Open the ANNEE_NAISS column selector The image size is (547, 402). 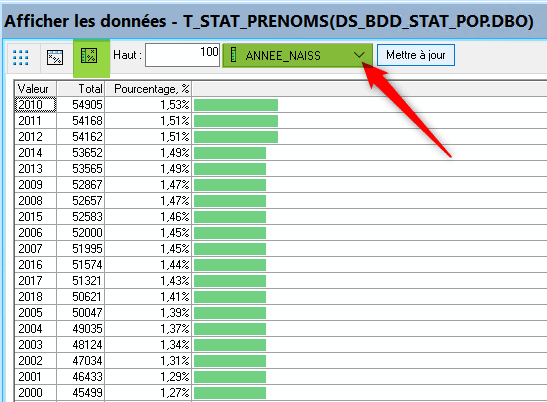tap(297, 55)
